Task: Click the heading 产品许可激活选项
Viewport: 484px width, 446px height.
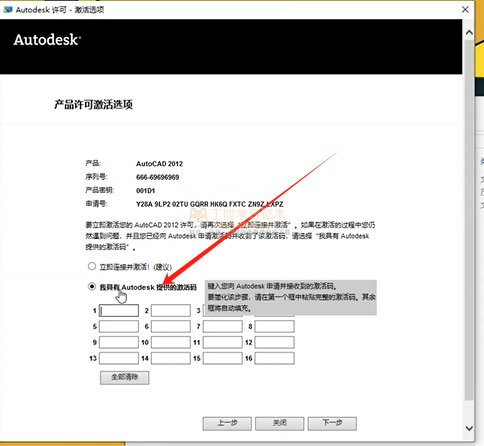Action: (93, 105)
